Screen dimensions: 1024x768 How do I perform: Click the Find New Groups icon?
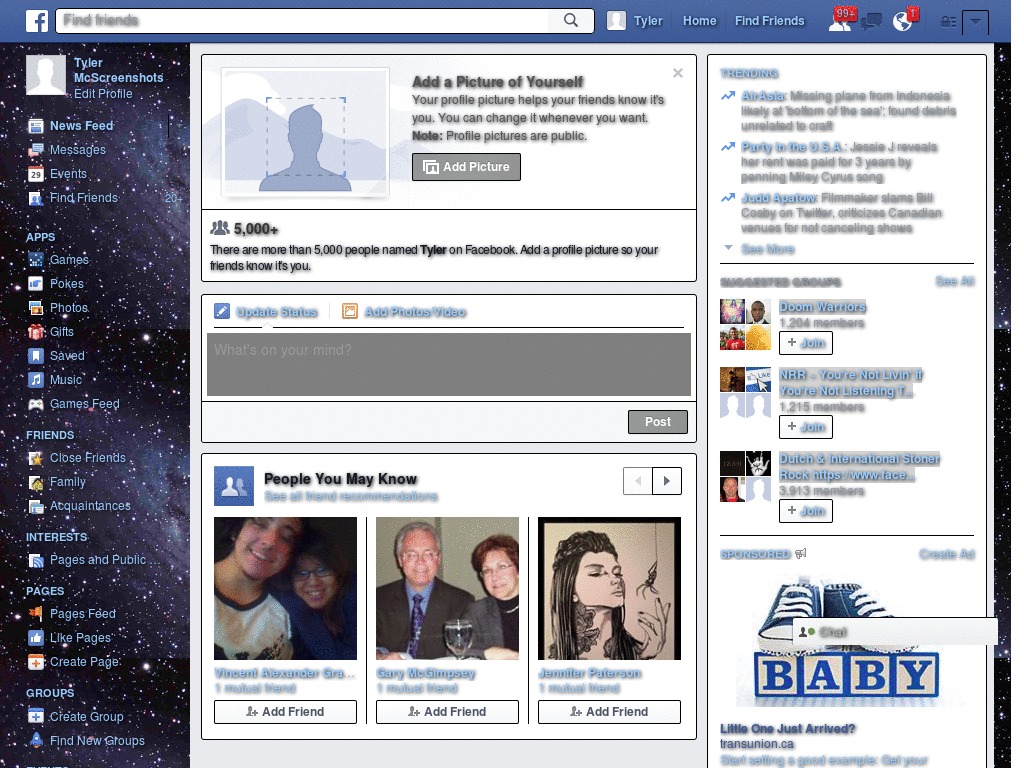(36, 741)
